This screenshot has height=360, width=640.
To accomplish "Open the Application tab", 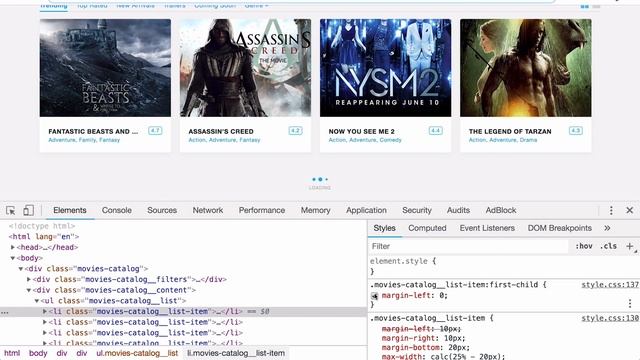I will click(366, 210).
